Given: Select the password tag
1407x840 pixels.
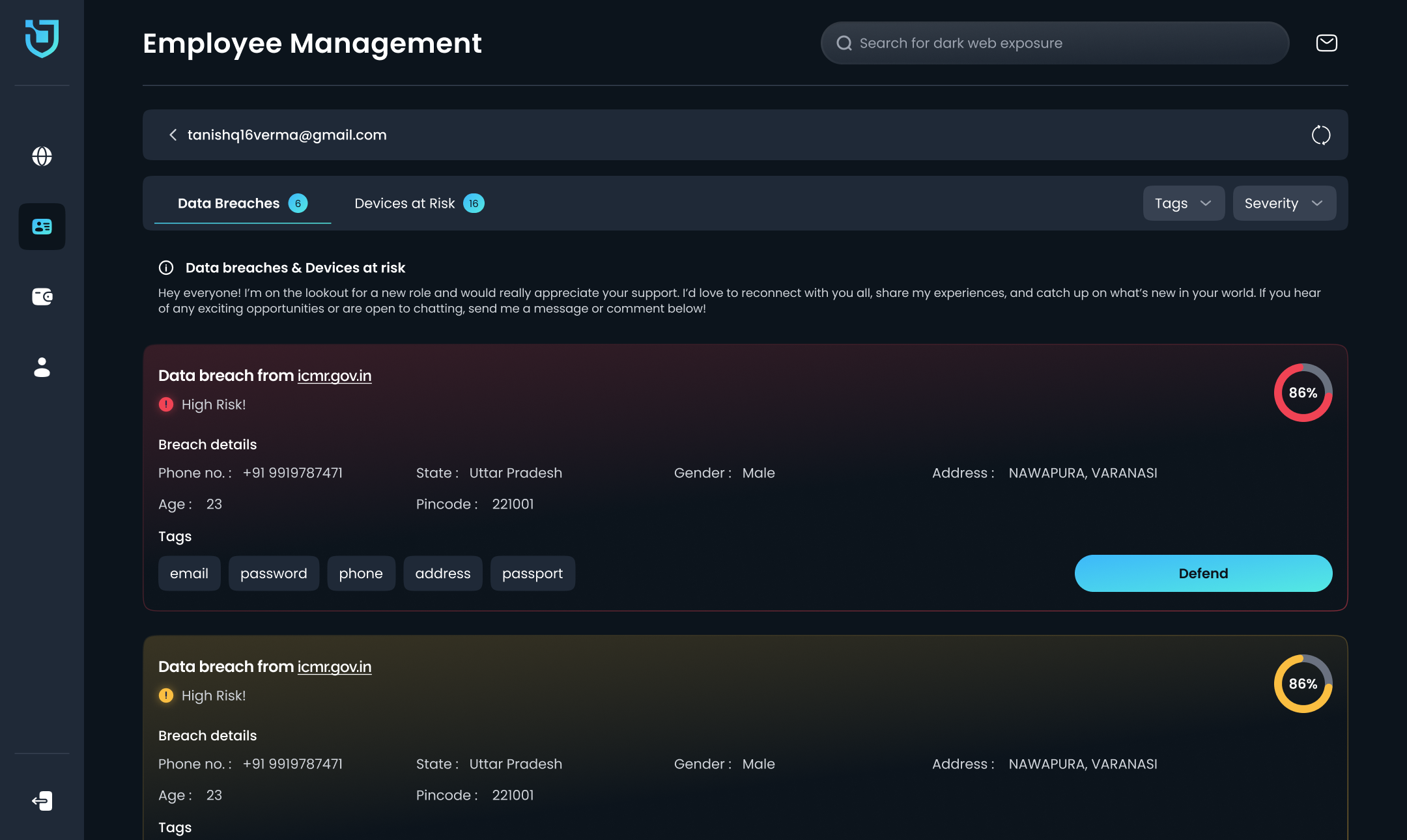Looking at the screenshot, I should pos(274,573).
